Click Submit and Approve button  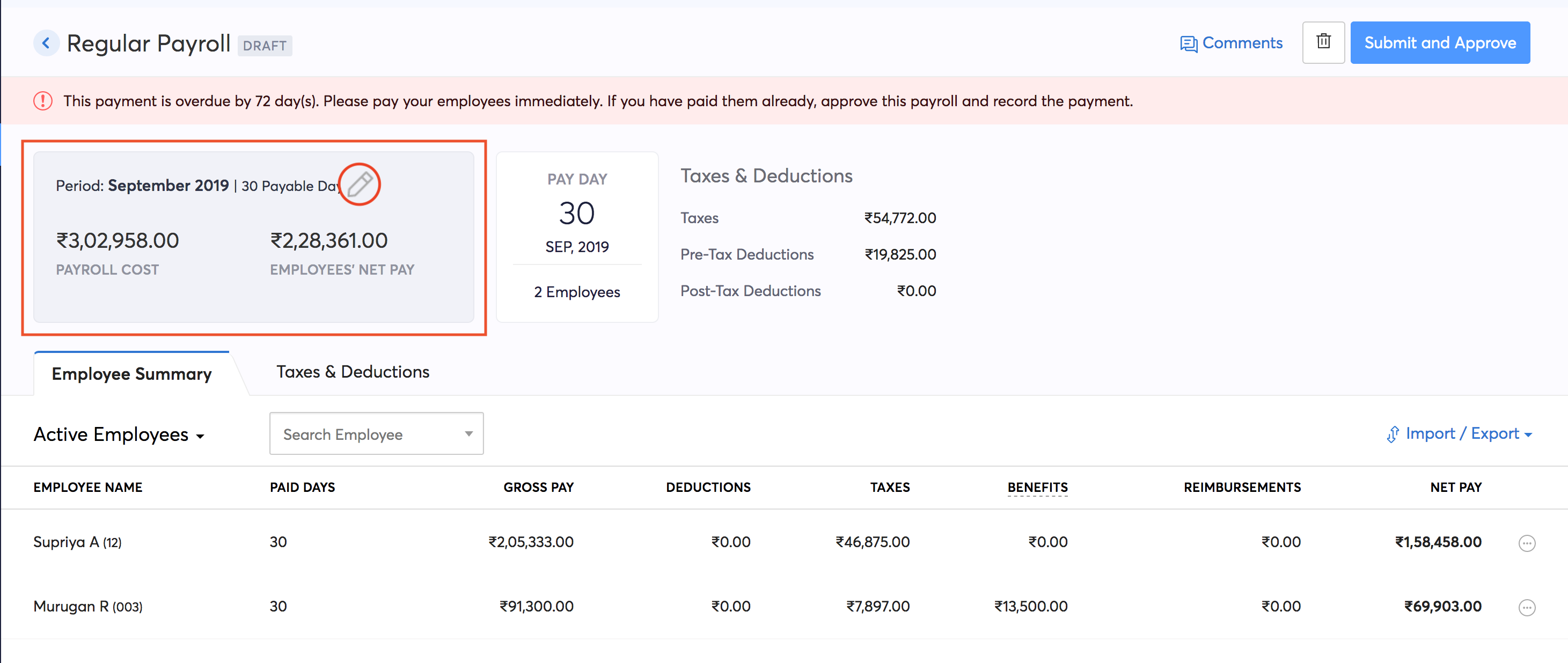tap(1440, 42)
